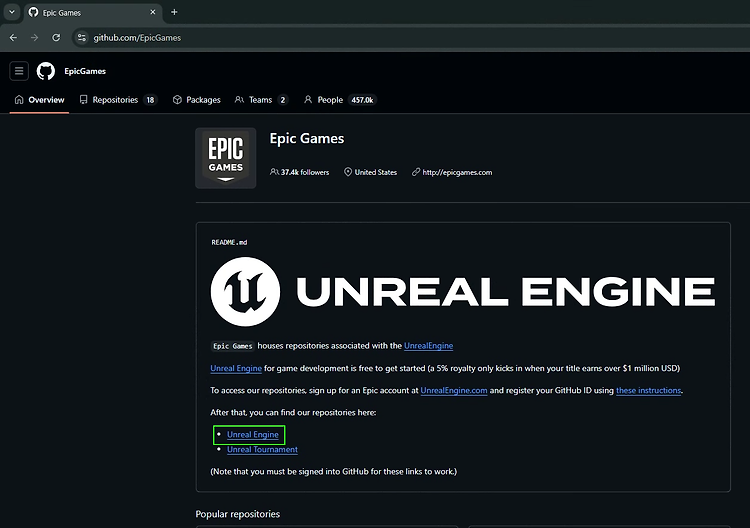Screen dimensions: 750x528
Task: Open the UnrealEngine link after 'associated with the'
Action: click(429, 346)
